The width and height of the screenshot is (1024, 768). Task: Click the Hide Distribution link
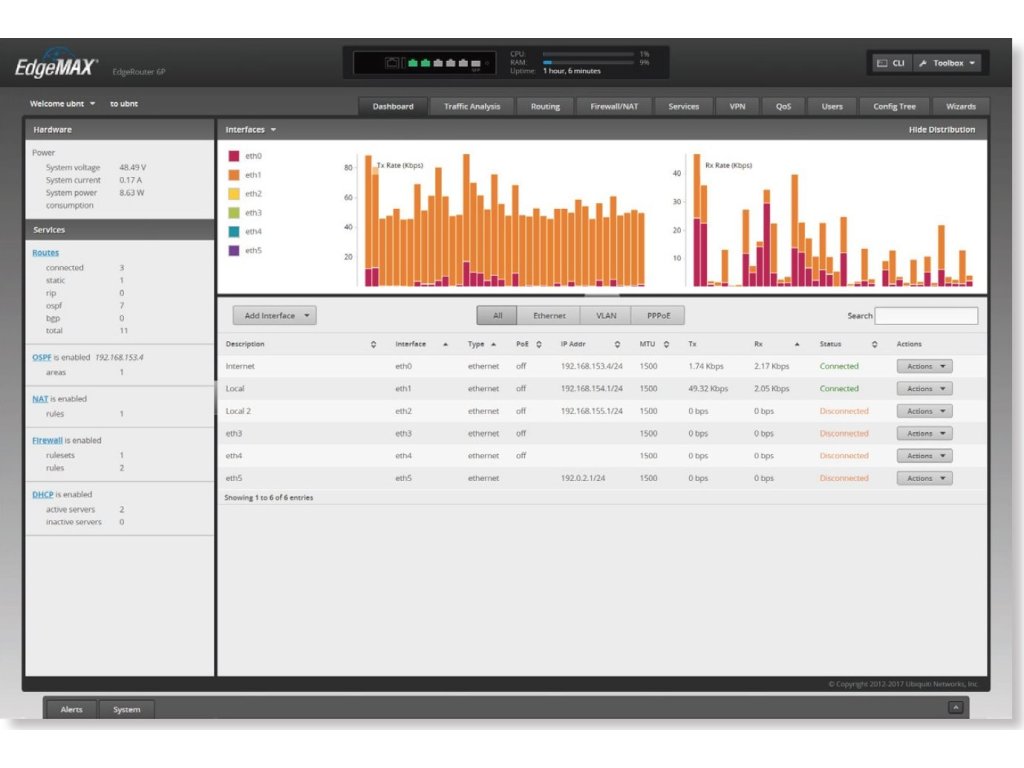pos(941,130)
